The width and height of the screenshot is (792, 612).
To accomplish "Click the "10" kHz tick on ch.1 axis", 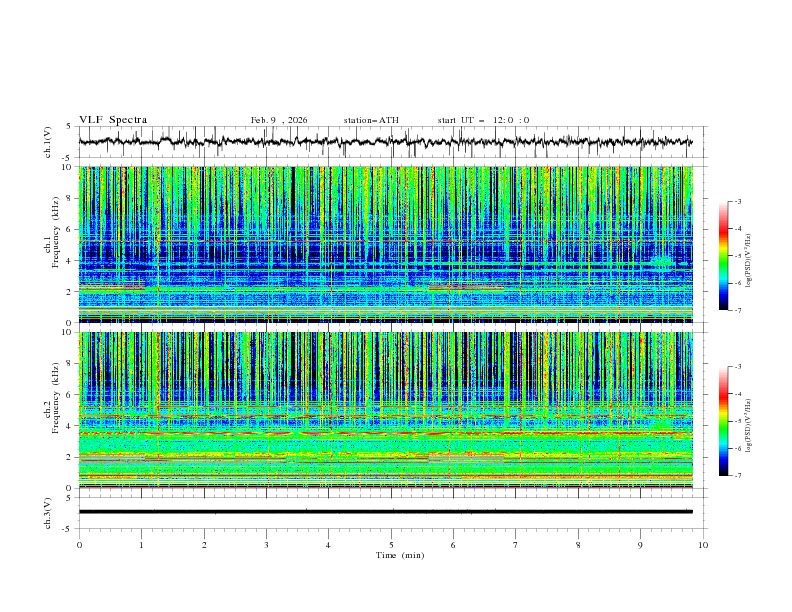I will pos(69,167).
